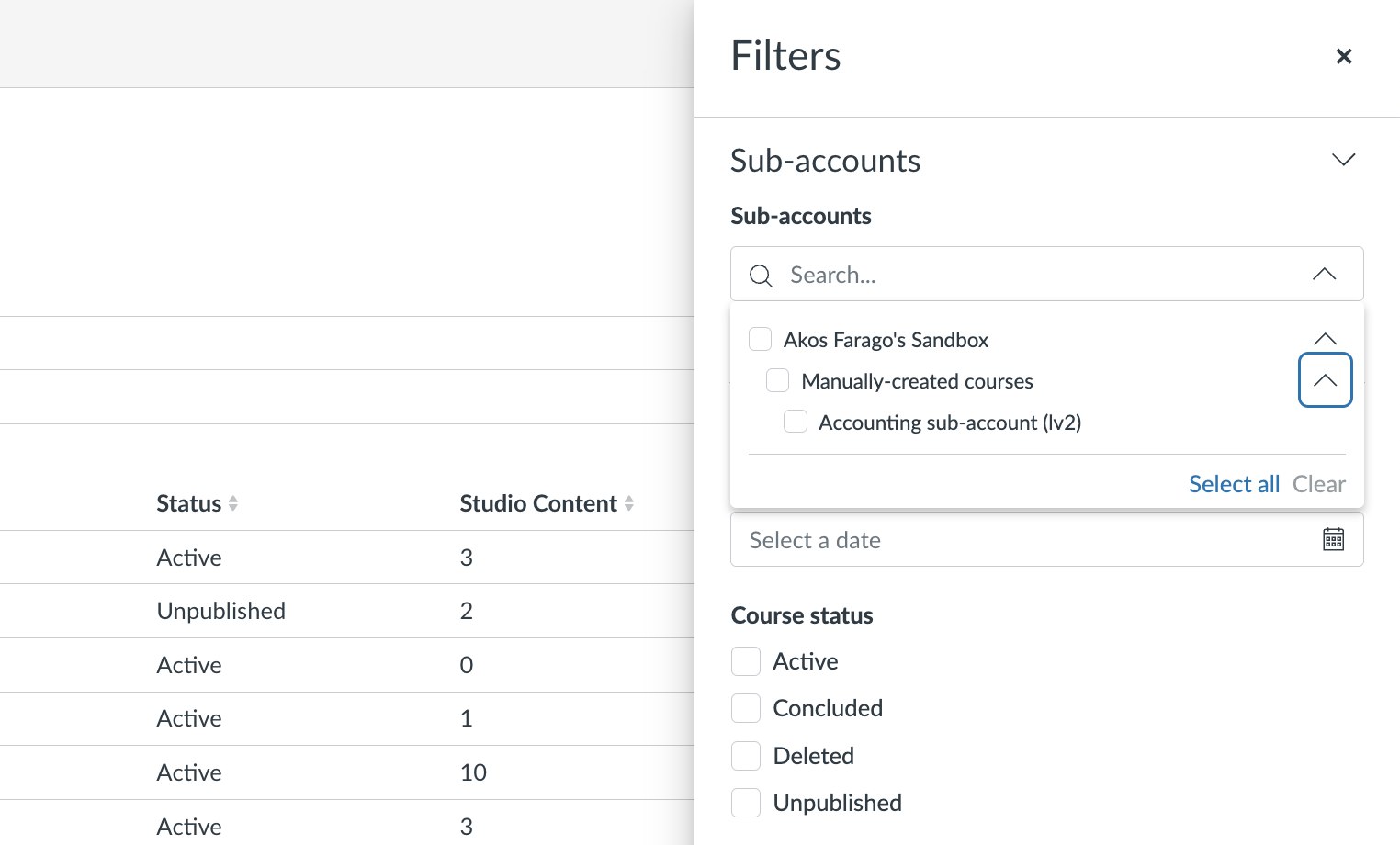Enable the Concluded course status filter
The image size is (1400, 845).
tap(745, 707)
